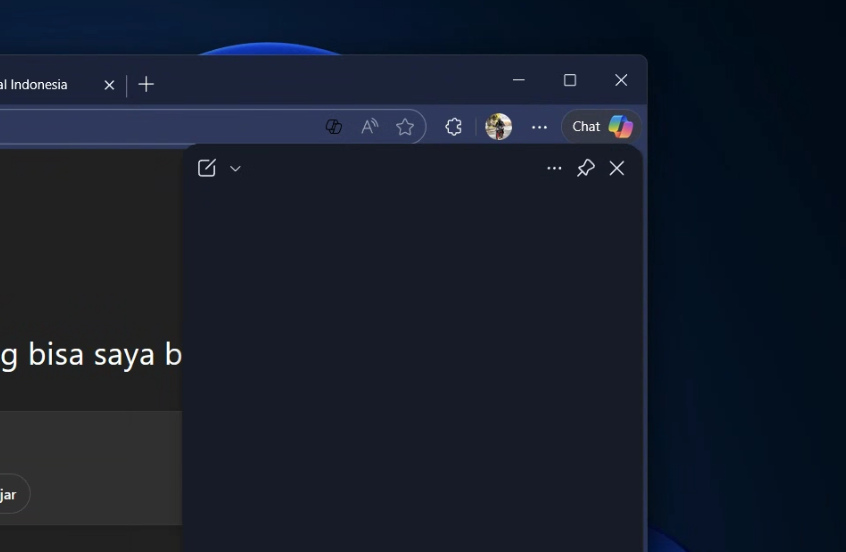Open the user profile avatar

[498, 127]
